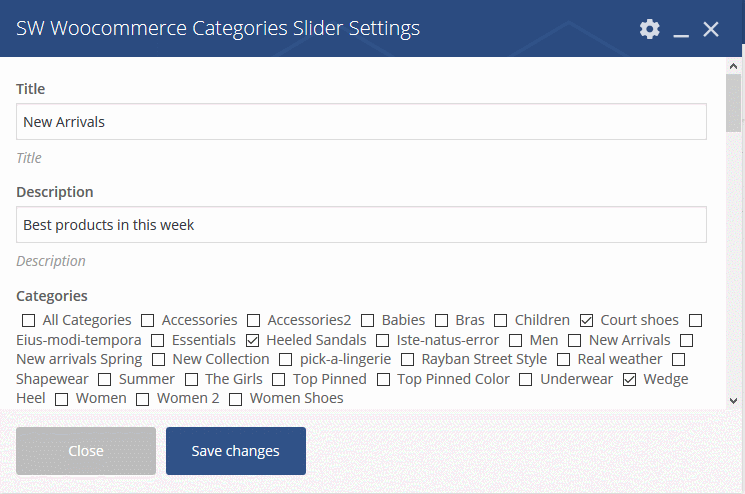The width and height of the screenshot is (745, 494).
Task: Enable the Summer category checkbox
Action: (x=105, y=380)
